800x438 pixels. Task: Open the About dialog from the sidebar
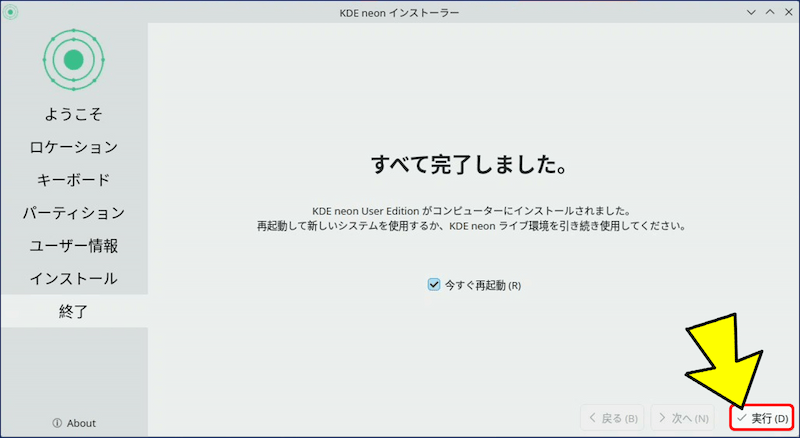(x=74, y=423)
